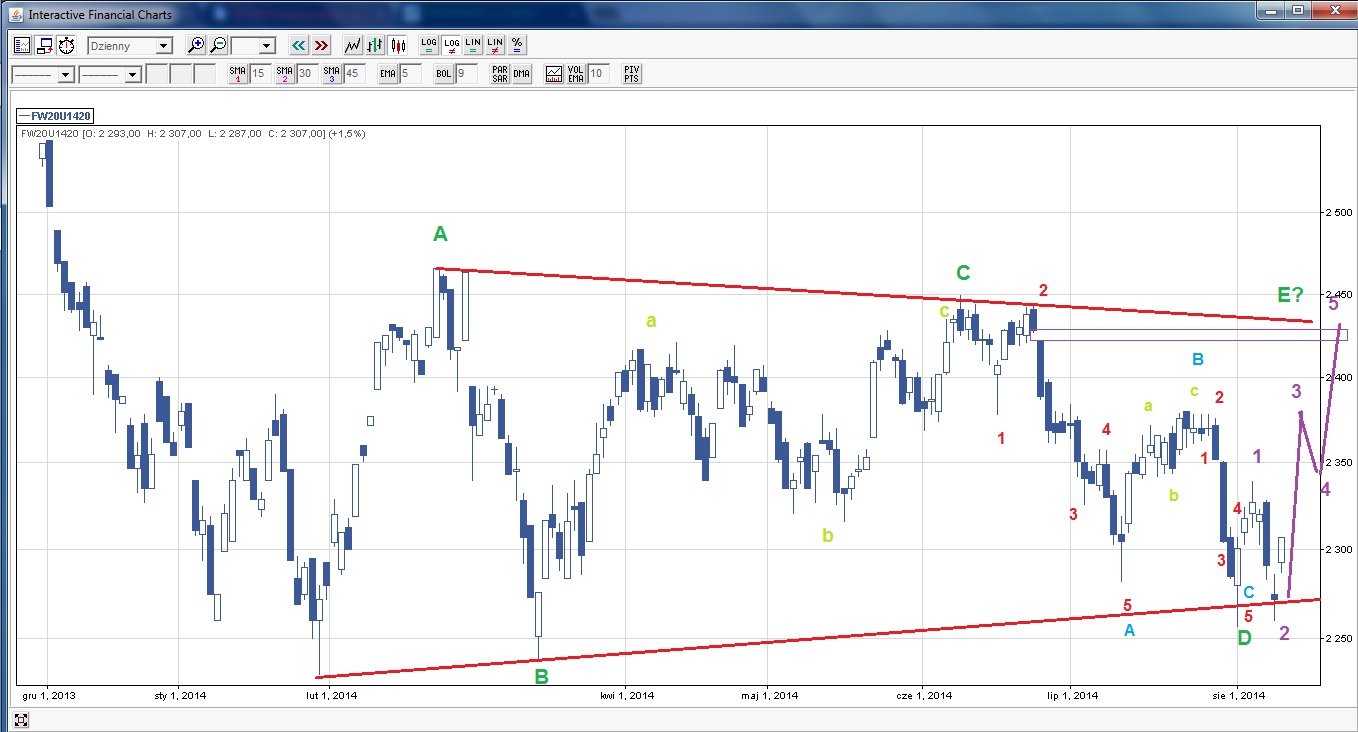Toggle Parabolic SAR indicator
The image size is (1358, 732).
[x=500, y=74]
